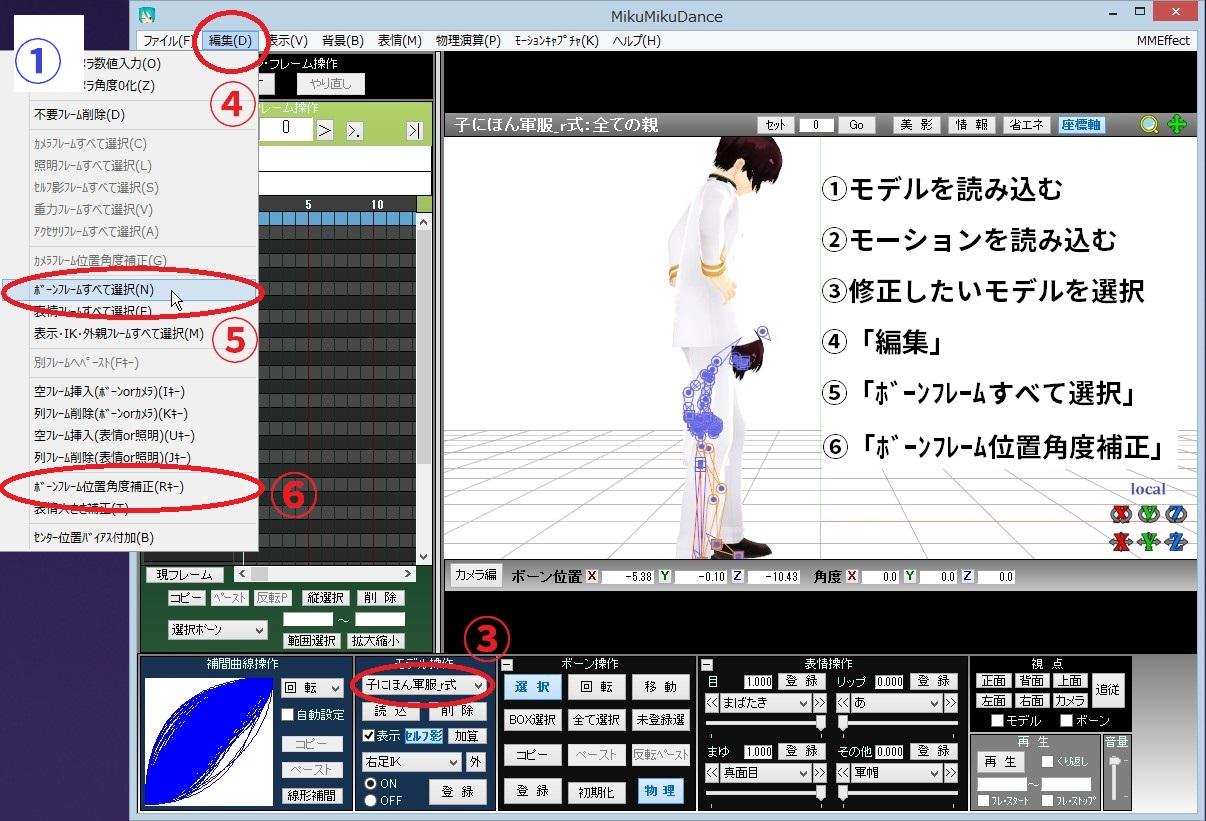1206x821 pixels.
Task: Click the local Y move axis icon
Action: [x=1148, y=542]
